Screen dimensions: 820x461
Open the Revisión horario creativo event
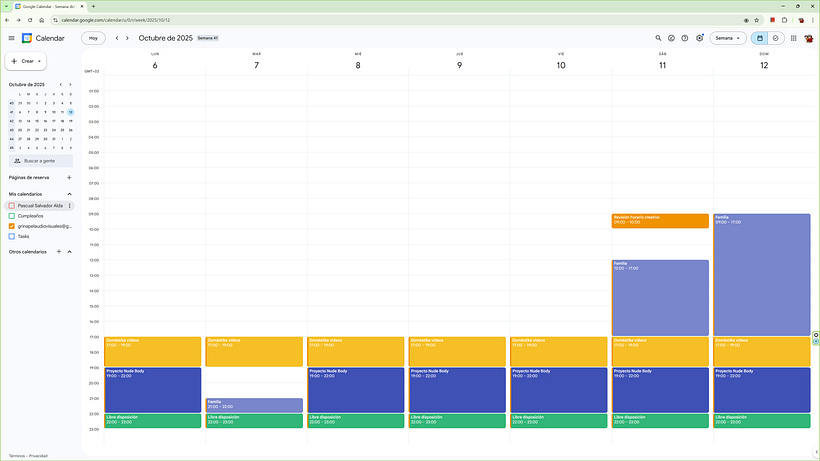pos(660,221)
